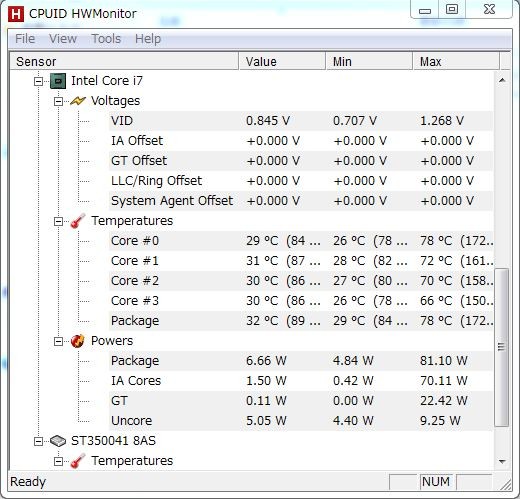The width and height of the screenshot is (520, 499).
Task: Maximize the HWMonitor window
Action: [452, 10]
